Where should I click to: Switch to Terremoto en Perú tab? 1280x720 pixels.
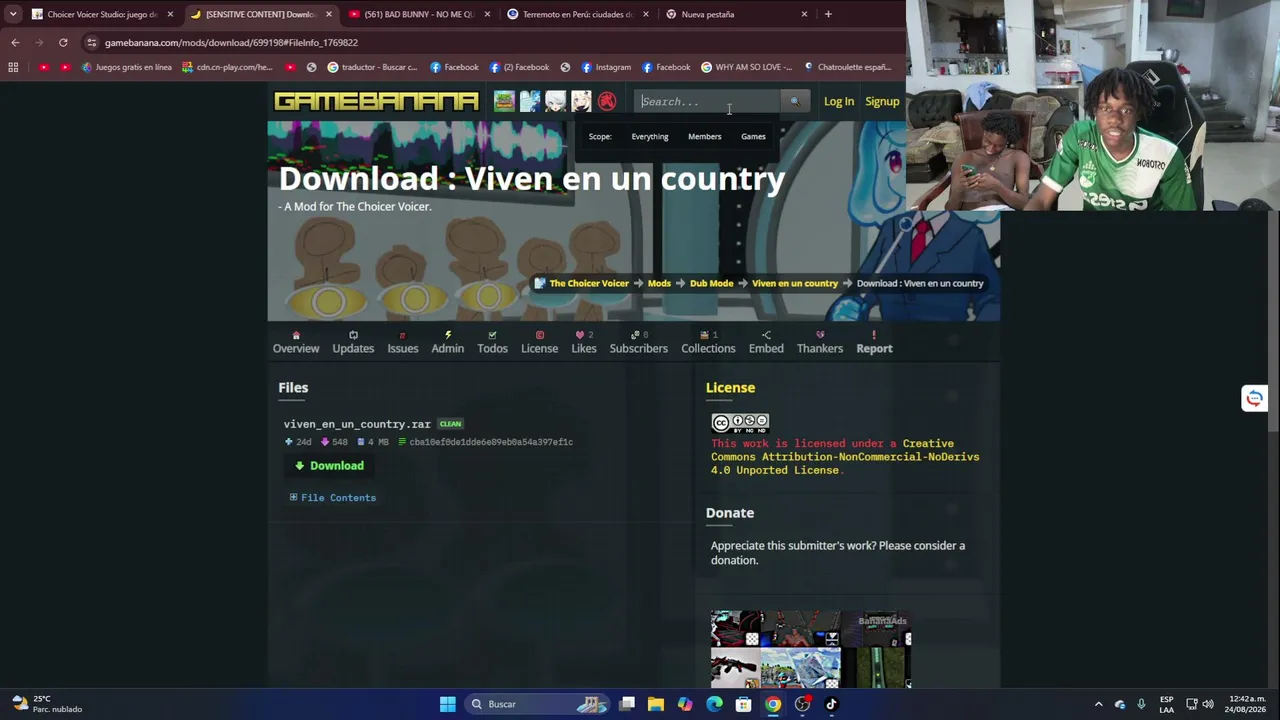tap(578, 14)
